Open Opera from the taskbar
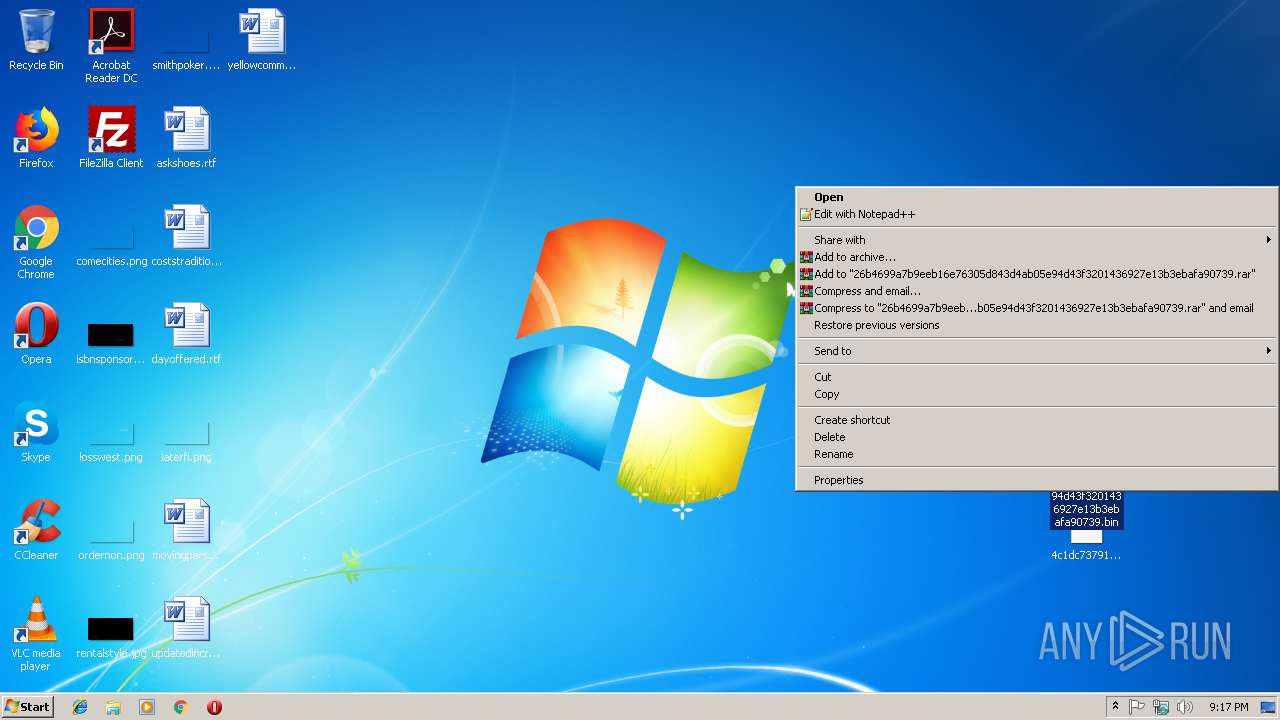Viewport: 1280px width, 720px height. coord(214,707)
